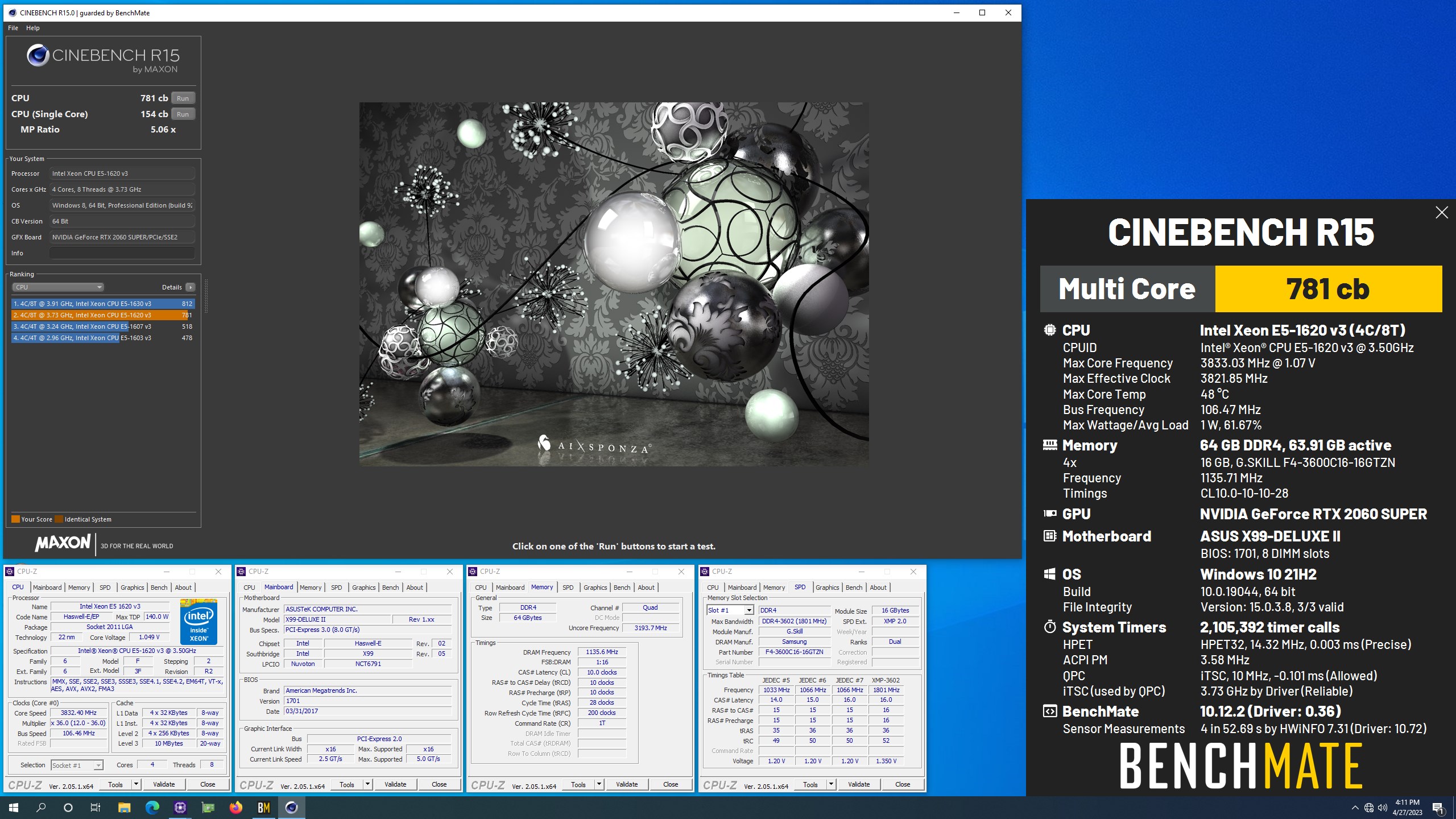The height and width of the screenshot is (819, 1456).
Task: Switch to Bench tab in CPU-Z CPU window
Action: tap(159, 588)
